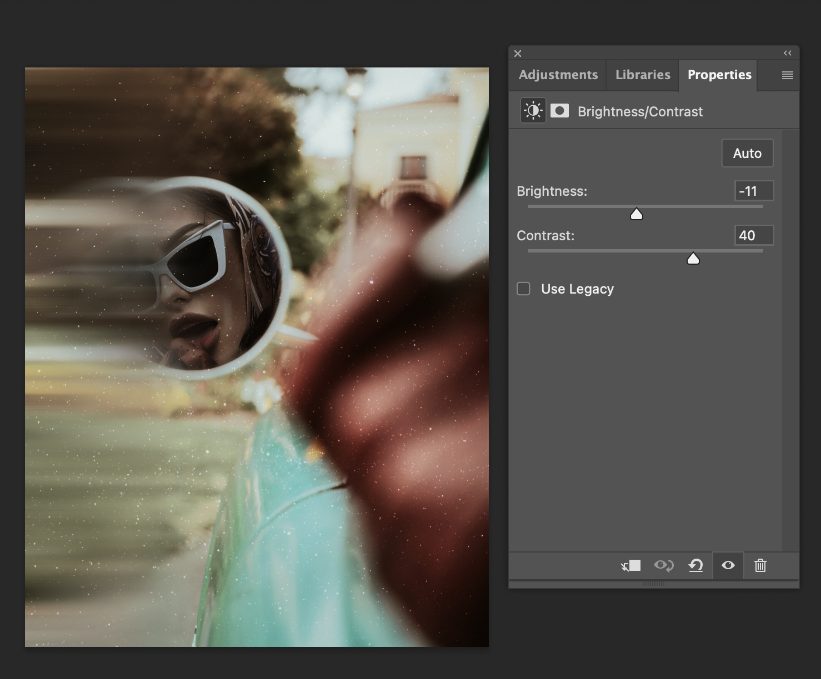Clip adjustment to layer below
The height and width of the screenshot is (679, 821).
click(631, 565)
